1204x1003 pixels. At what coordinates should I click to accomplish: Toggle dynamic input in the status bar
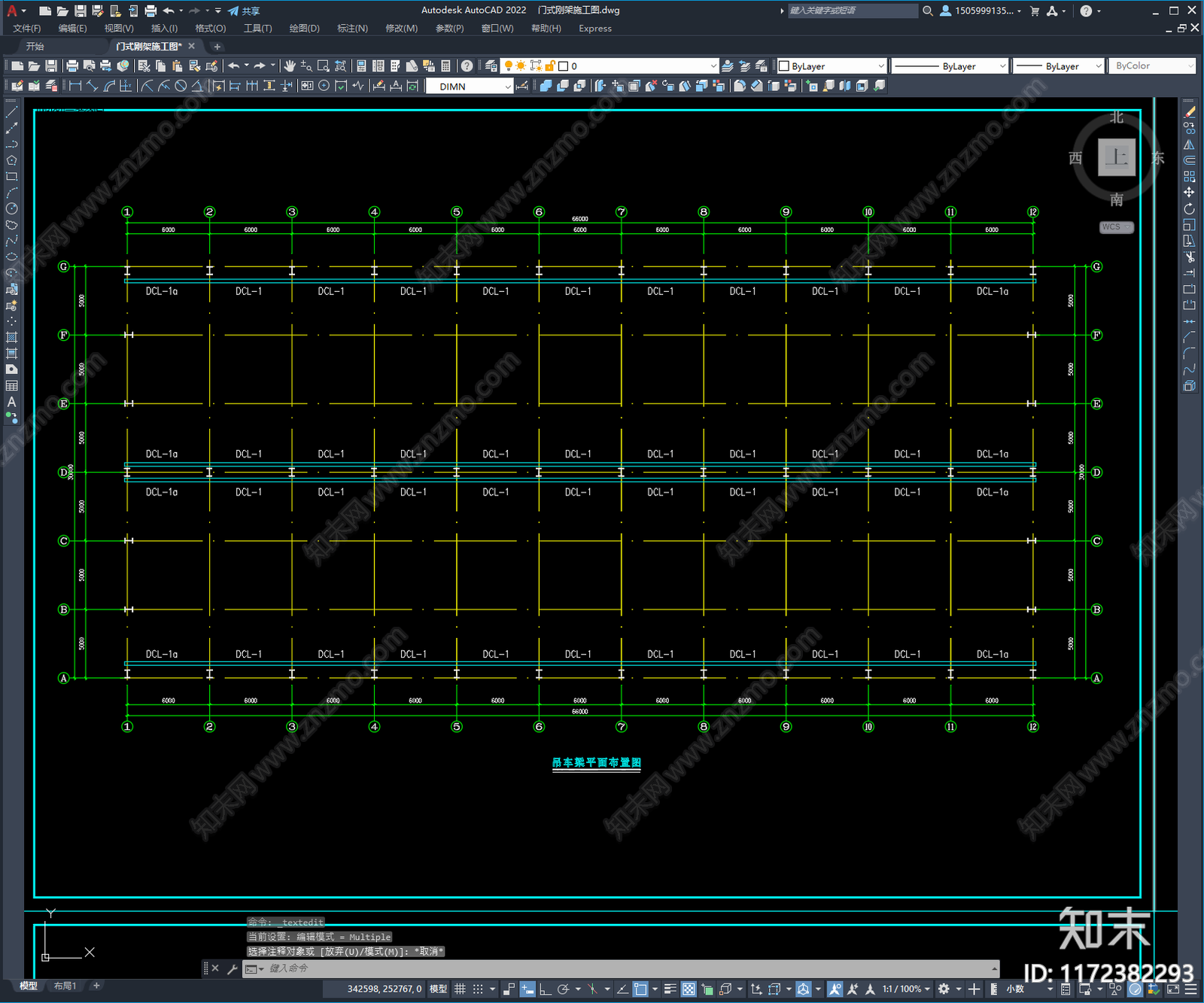click(528, 989)
